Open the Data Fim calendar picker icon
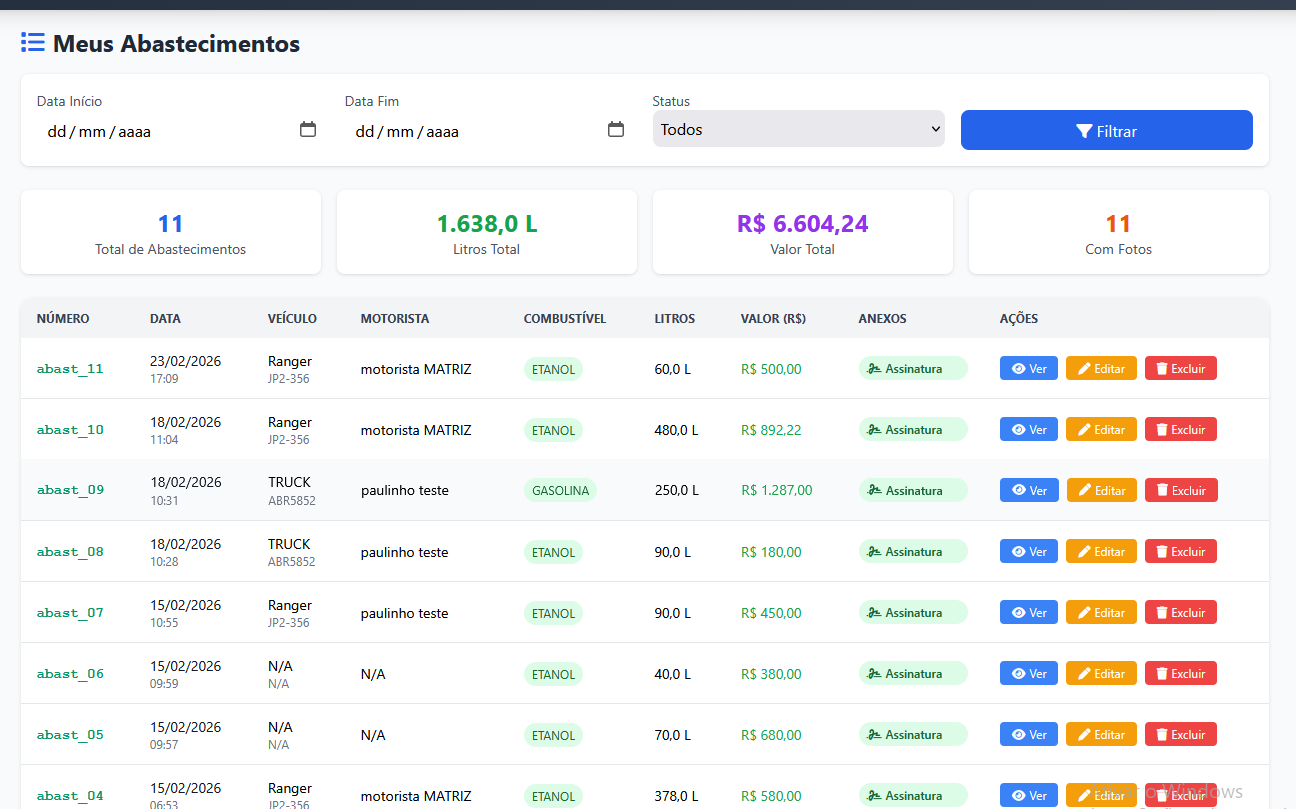 coord(616,130)
